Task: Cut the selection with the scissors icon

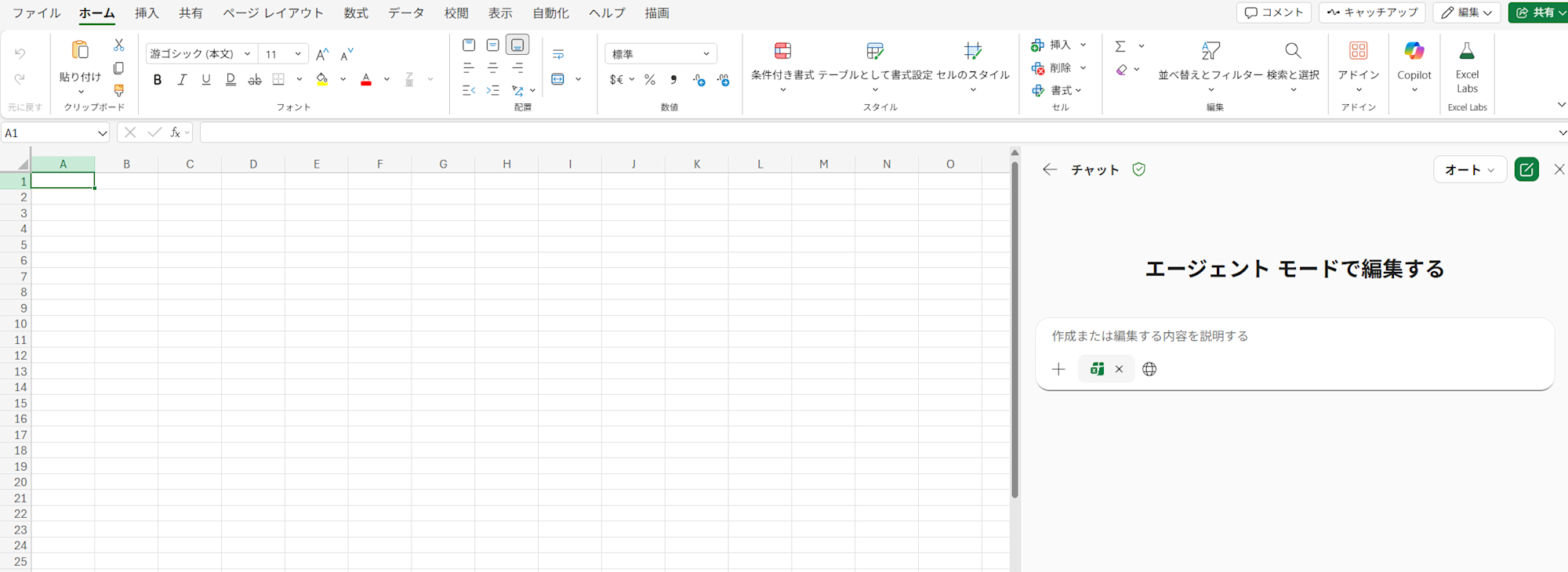Action: click(x=118, y=45)
